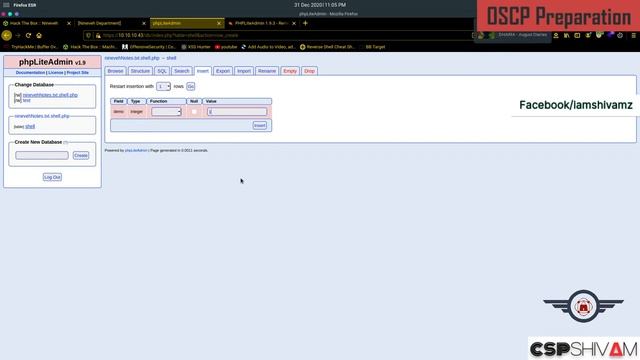Click the ninevehNotes.txt.shell.php breadcrumb link

coord(132,58)
